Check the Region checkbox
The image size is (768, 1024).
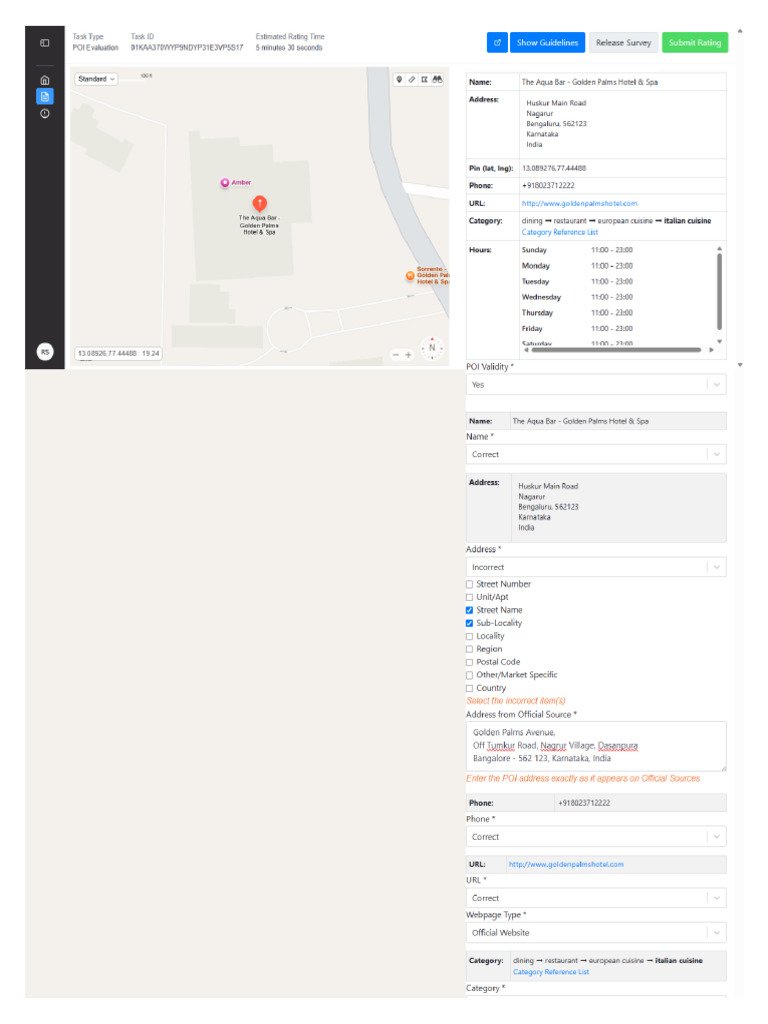pyautogui.click(x=469, y=650)
